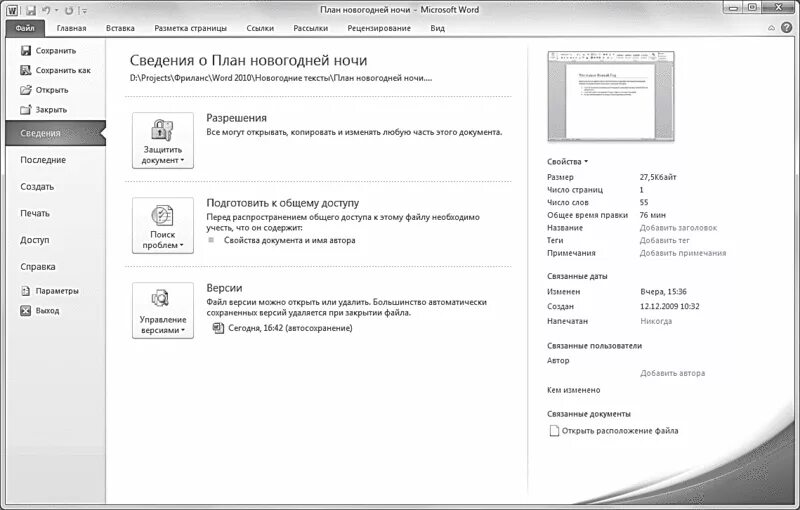Switch to the Файл tab

[25, 29]
